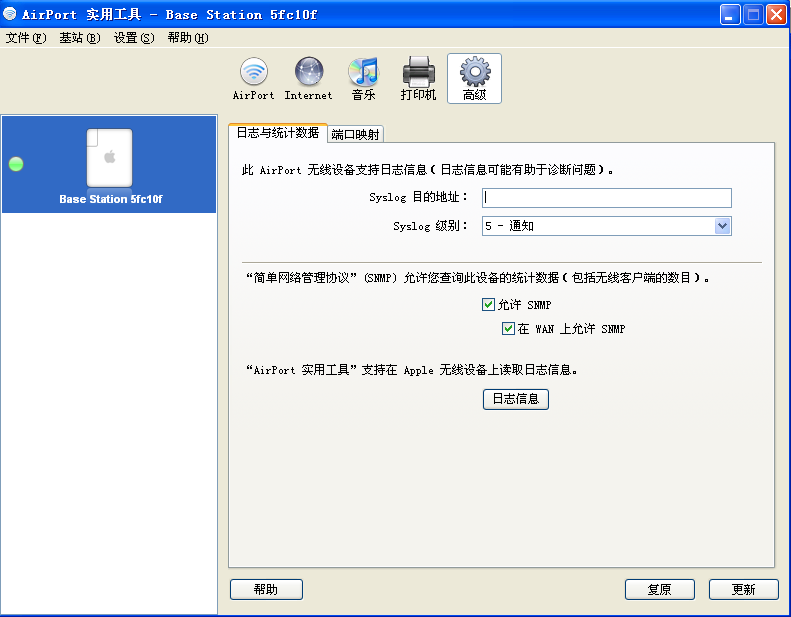Click the 帮助 button at the bottom
Viewport: 791px width, 617px height.
click(266, 589)
